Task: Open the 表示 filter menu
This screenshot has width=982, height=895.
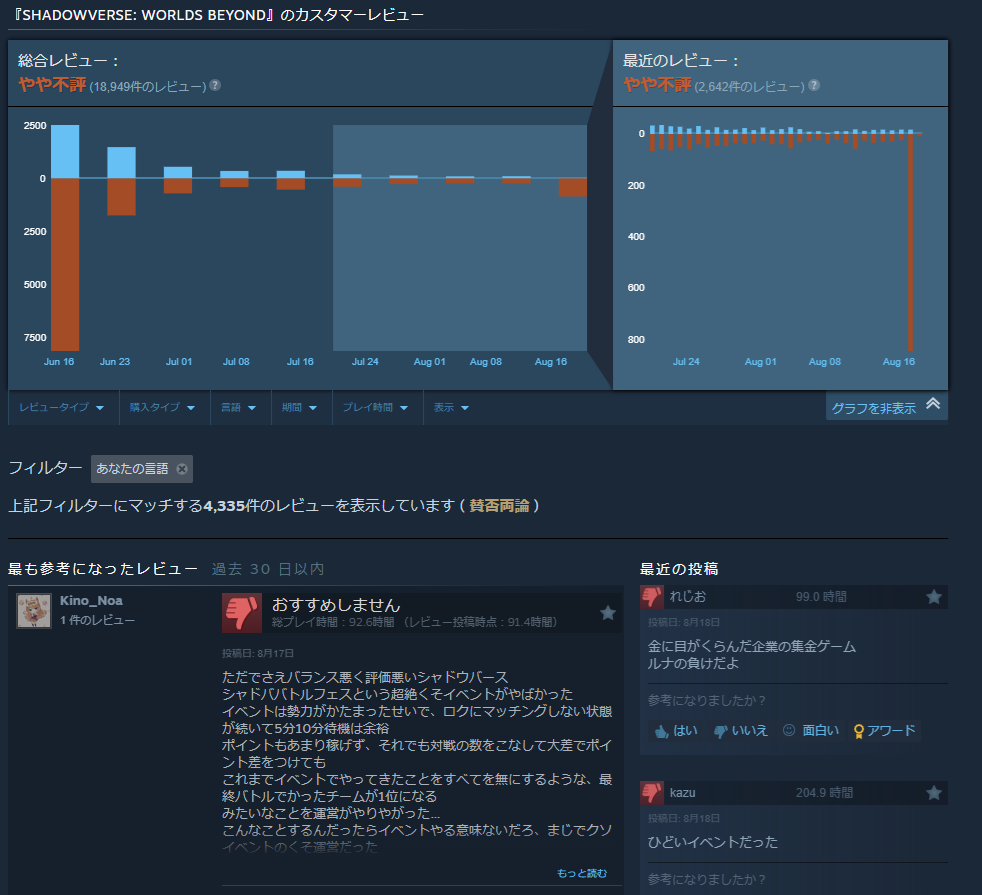Action: click(x=451, y=408)
